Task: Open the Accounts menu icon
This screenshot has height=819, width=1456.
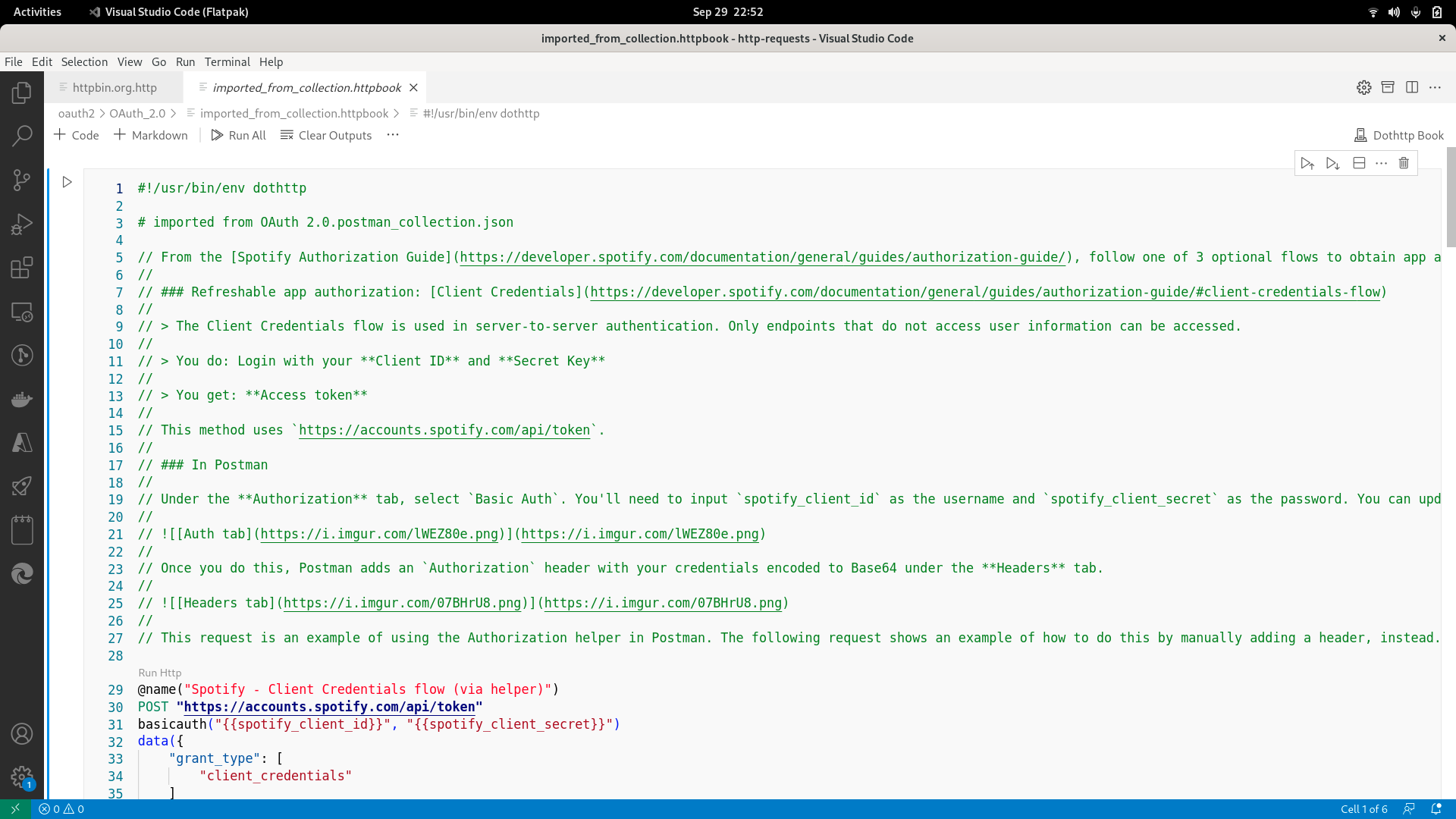Action: pyautogui.click(x=22, y=734)
